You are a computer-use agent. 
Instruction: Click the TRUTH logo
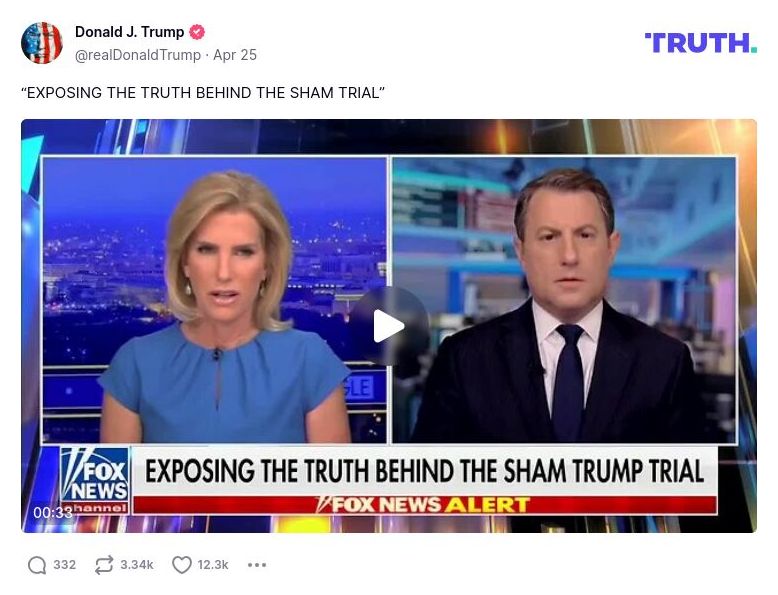[x=701, y=43]
